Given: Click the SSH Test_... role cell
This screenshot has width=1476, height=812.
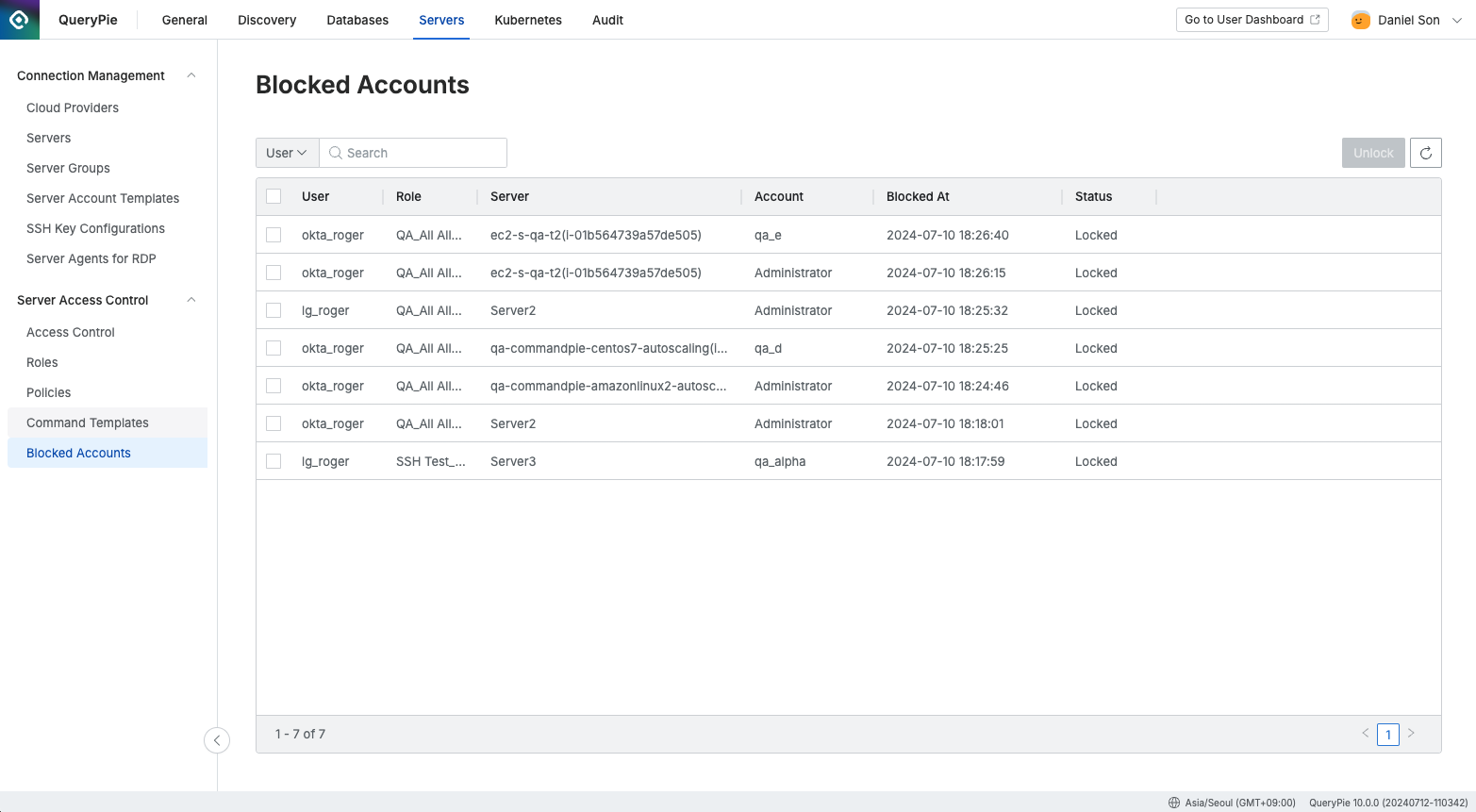Looking at the screenshot, I should 431,461.
